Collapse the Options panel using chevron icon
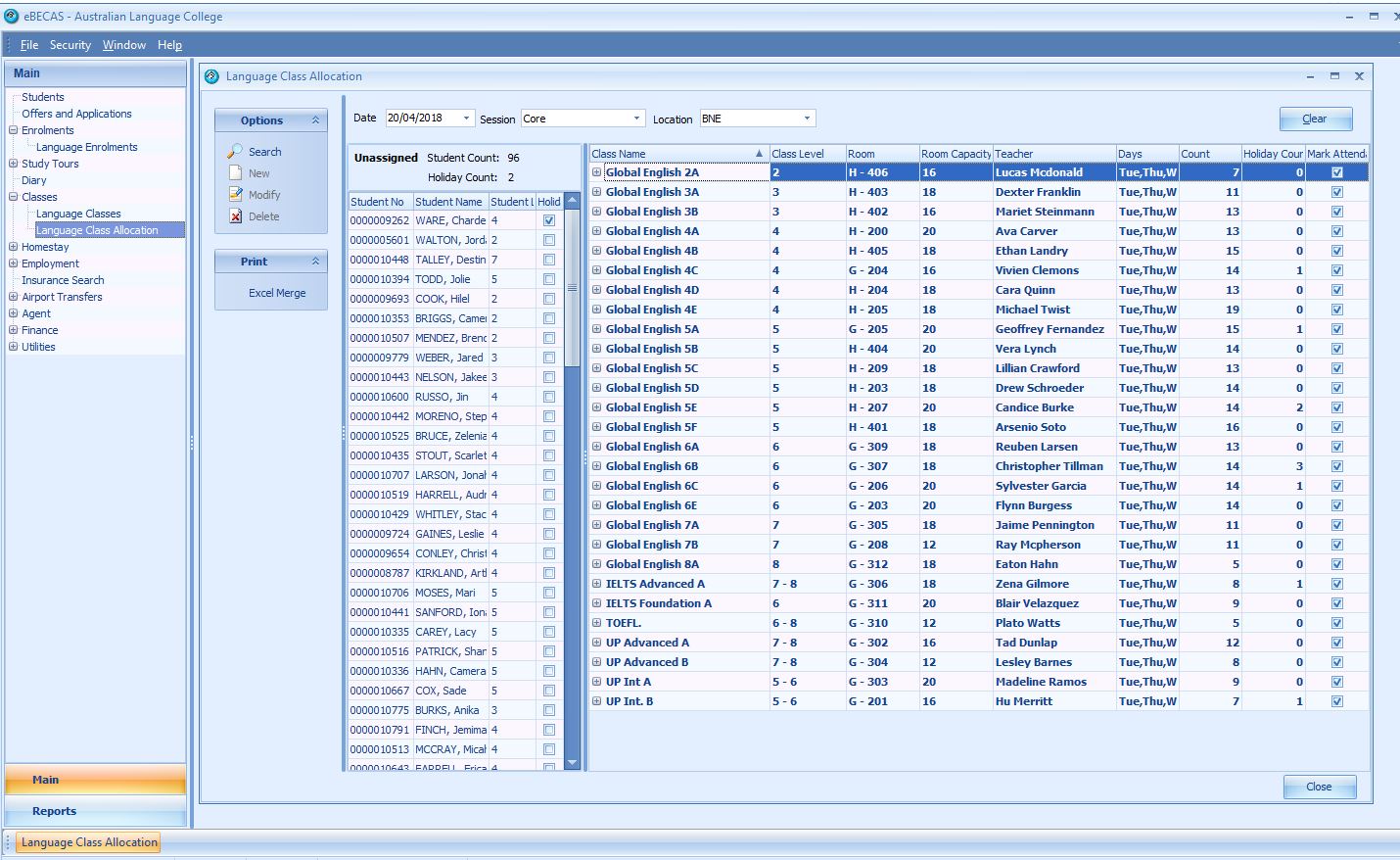 pyautogui.click(x=315, y=120)
